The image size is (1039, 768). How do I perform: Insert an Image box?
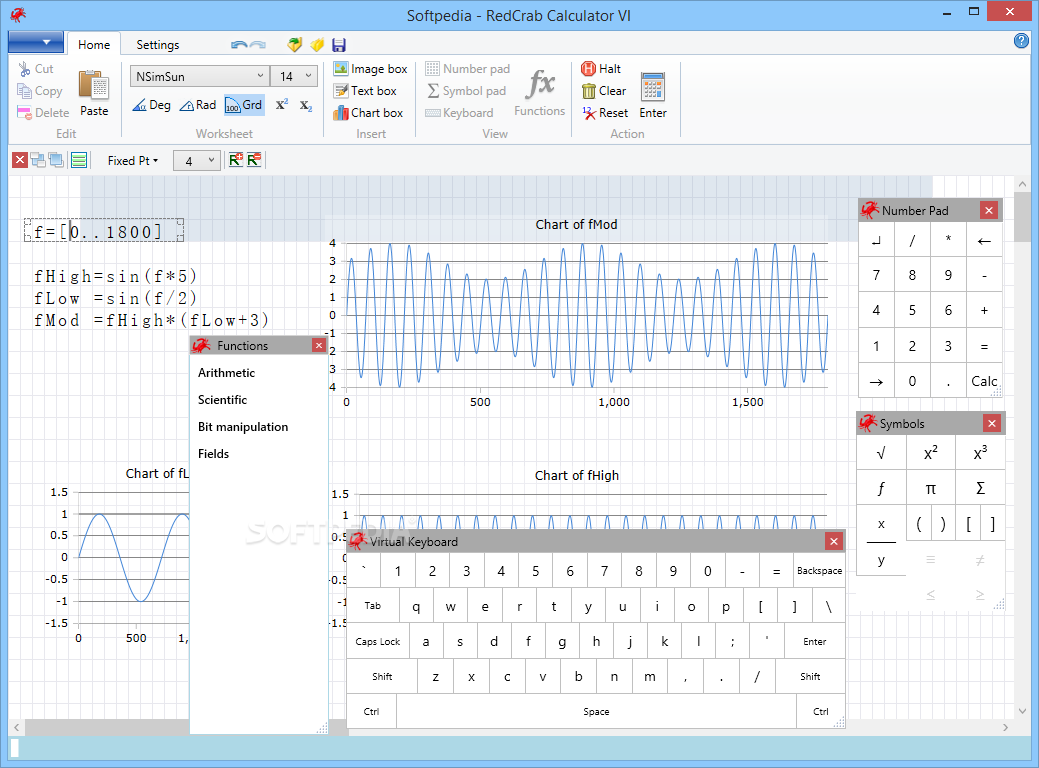[370, 69]
